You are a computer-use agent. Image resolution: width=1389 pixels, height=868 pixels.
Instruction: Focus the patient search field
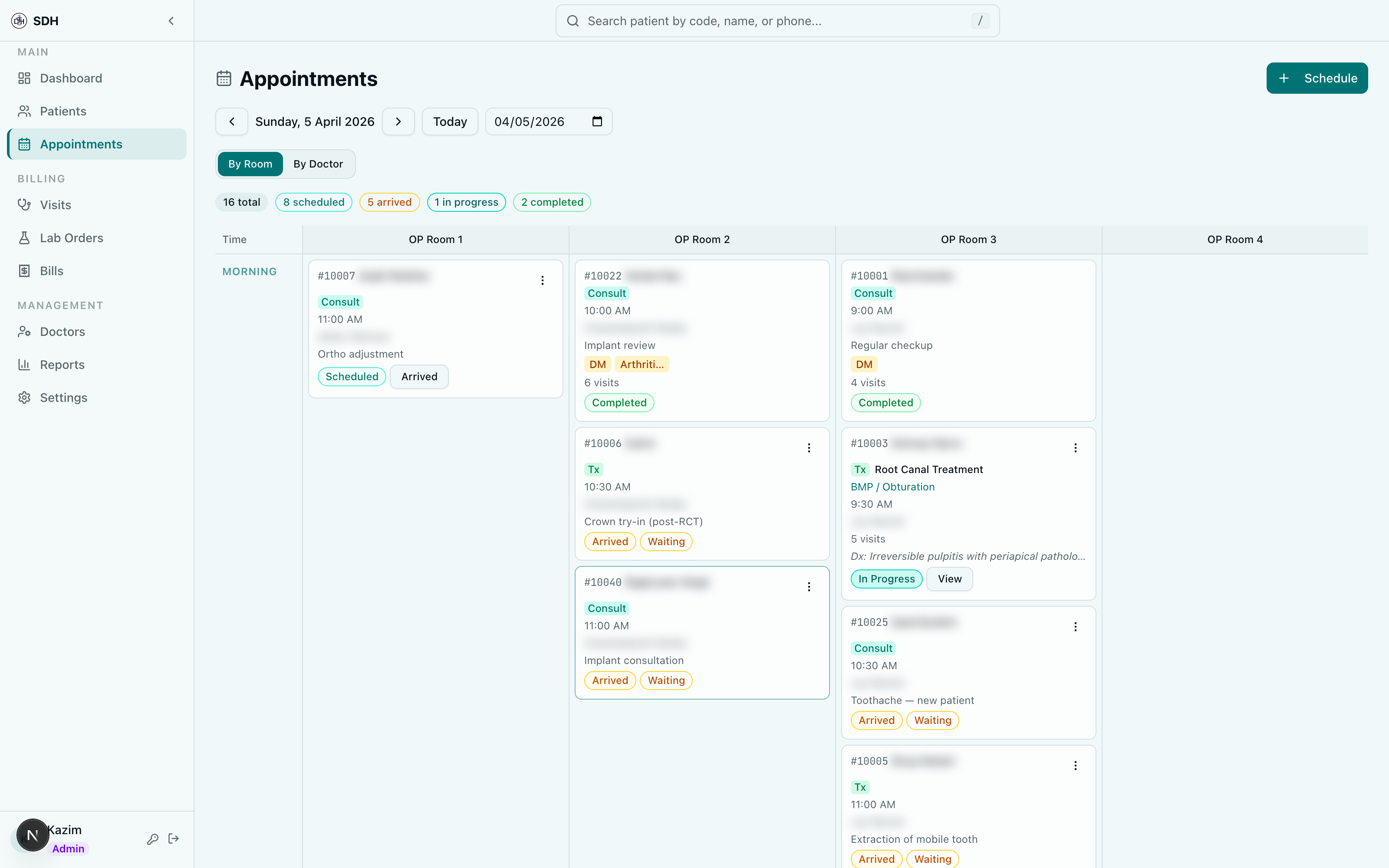(777, 21)
